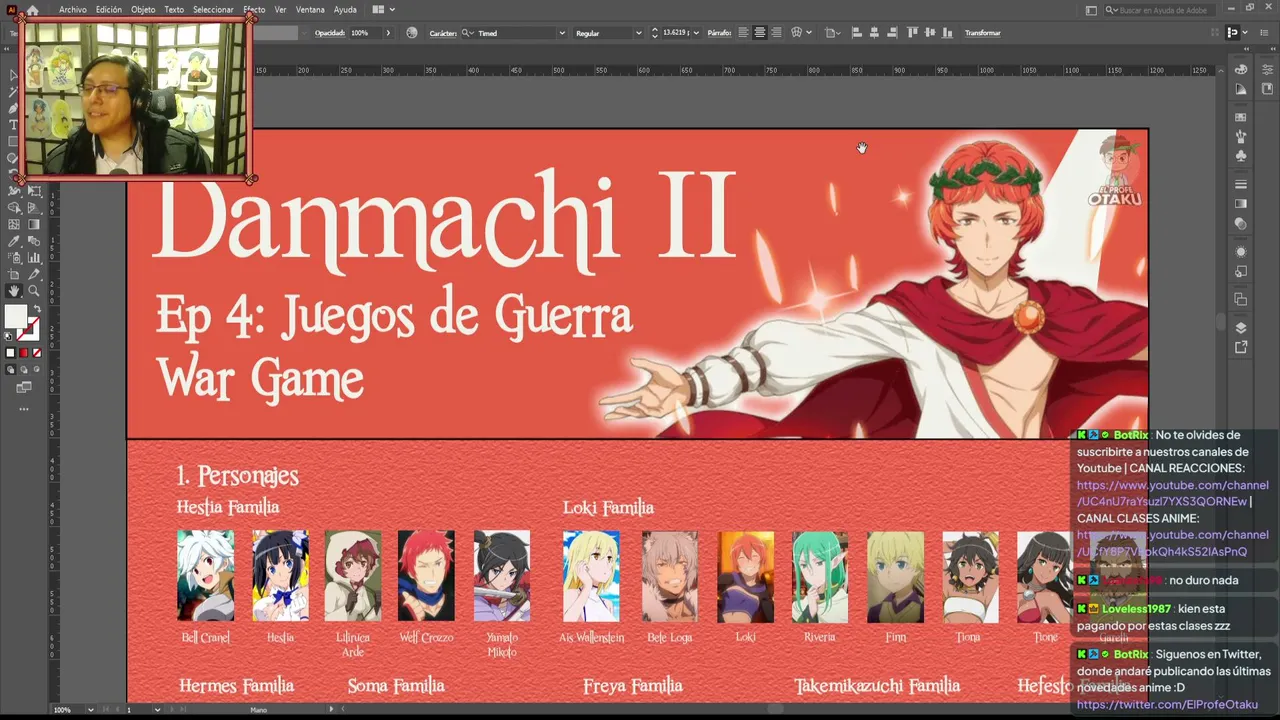Select the Eyedropper tool
1280x720 pixels.
coord(14,241)
